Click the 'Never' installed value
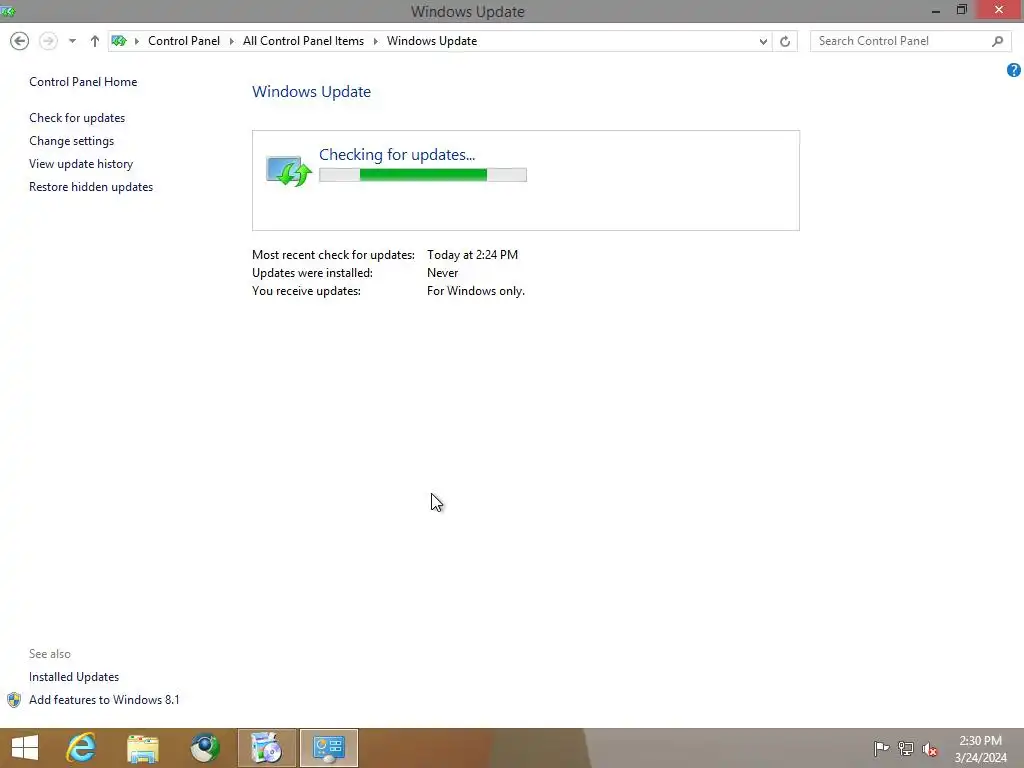This screenshot has width=1024, height=768. click(442, 273)
